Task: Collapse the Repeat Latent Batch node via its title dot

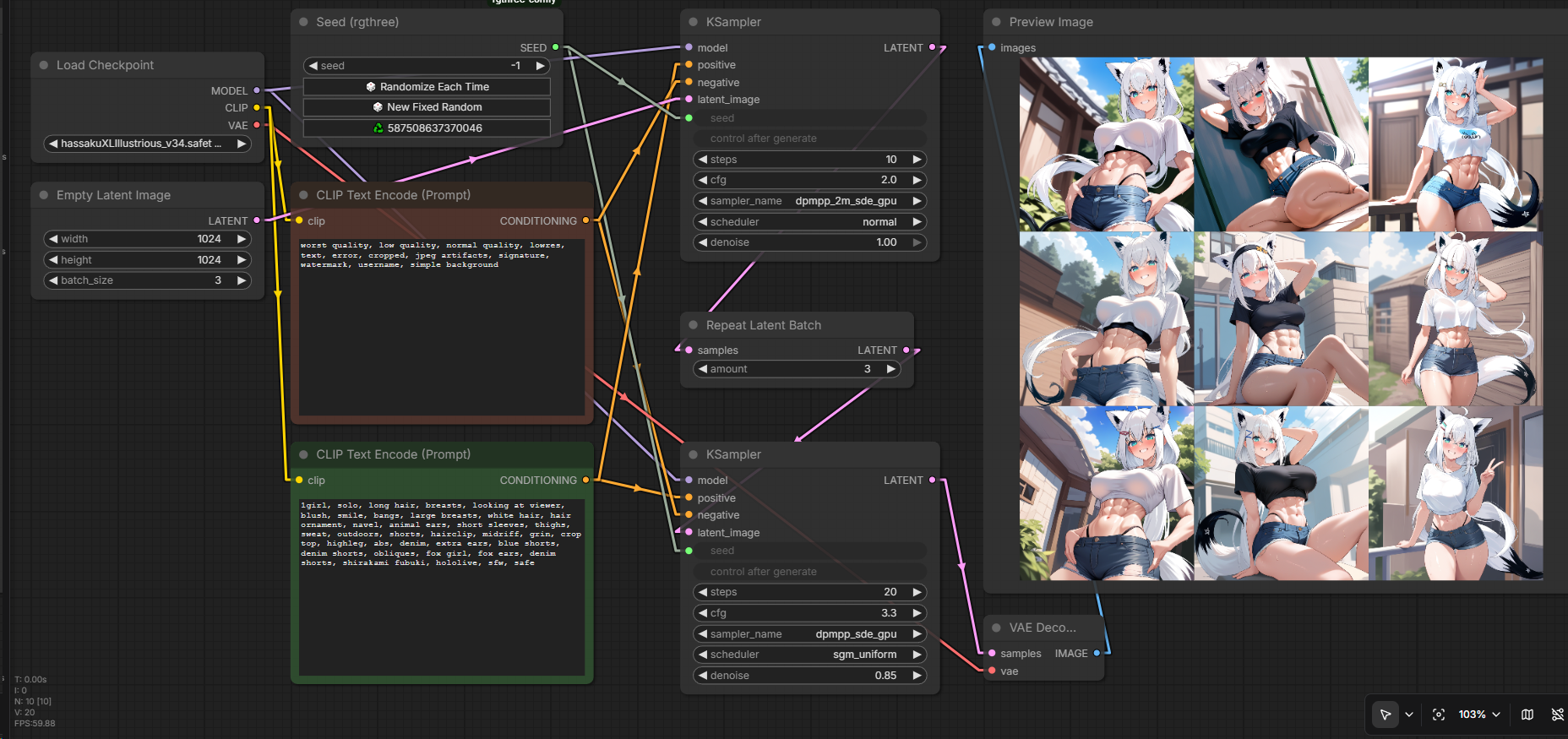Action: [x=694, y=325]
